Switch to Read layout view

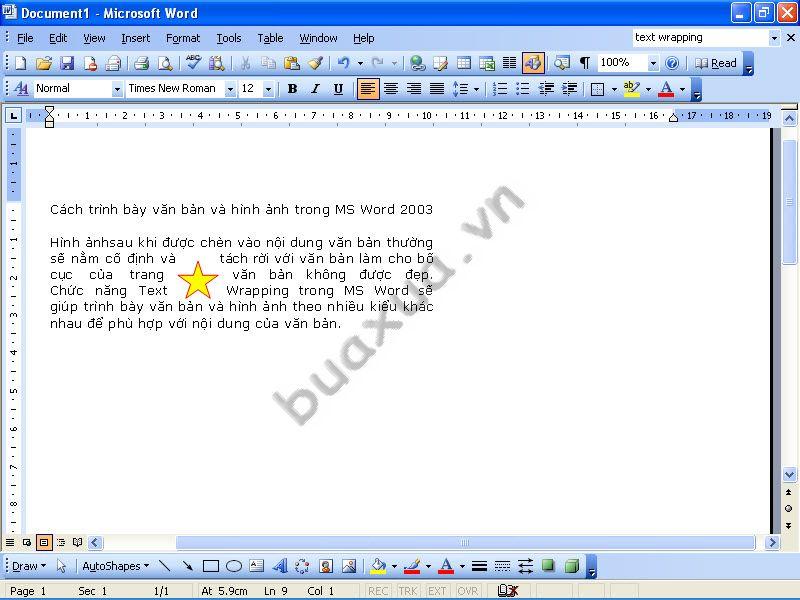(x=716, y=63)
